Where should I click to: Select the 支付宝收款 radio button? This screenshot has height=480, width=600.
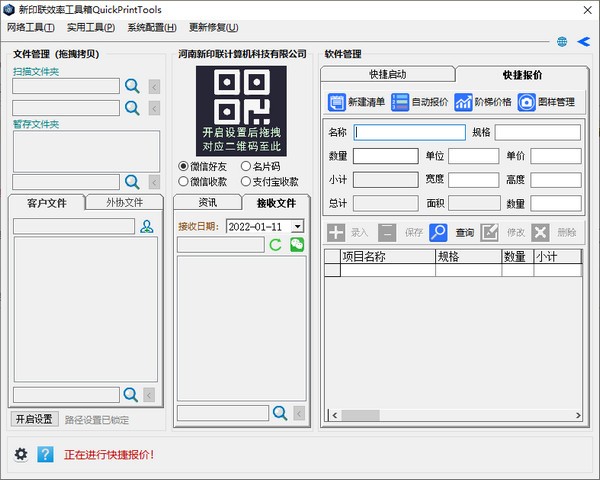(x=246, y=182)
